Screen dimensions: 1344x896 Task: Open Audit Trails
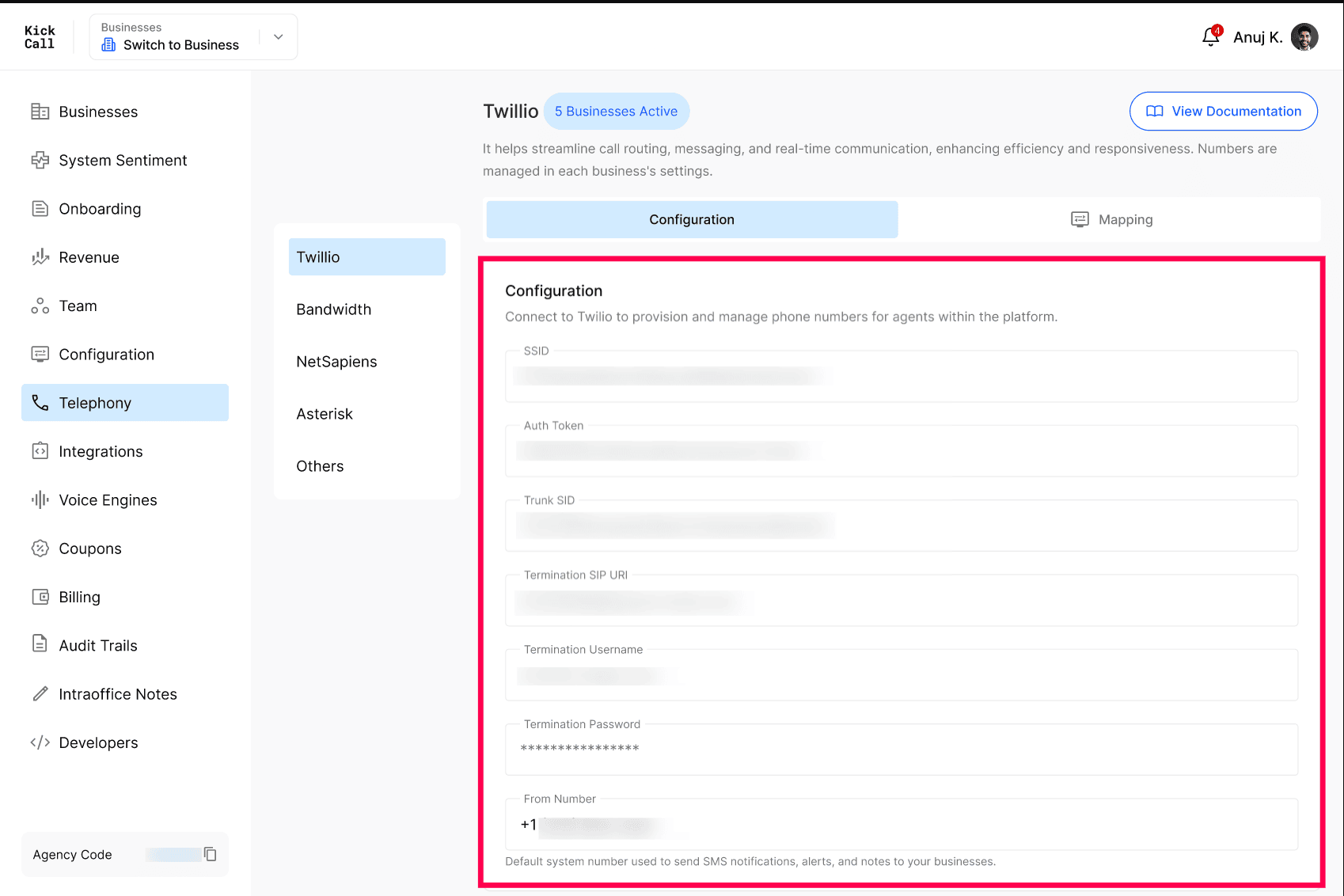(125, 645)
